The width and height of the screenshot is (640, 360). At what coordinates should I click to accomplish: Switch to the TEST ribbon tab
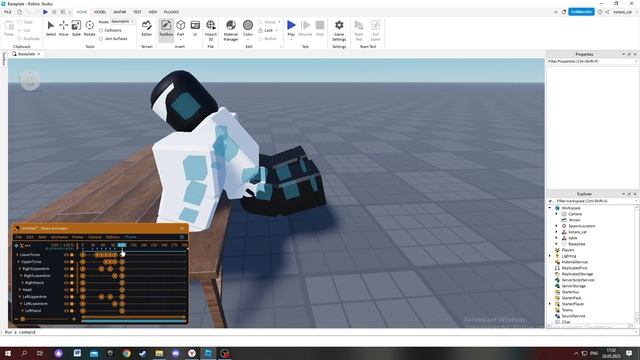(x=137, y=12)
